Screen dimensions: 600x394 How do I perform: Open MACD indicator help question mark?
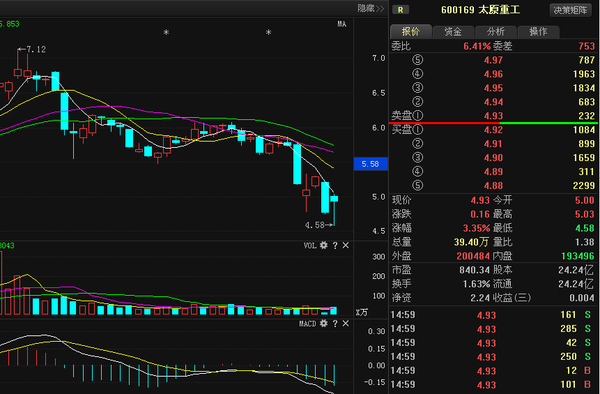point(335,324)
